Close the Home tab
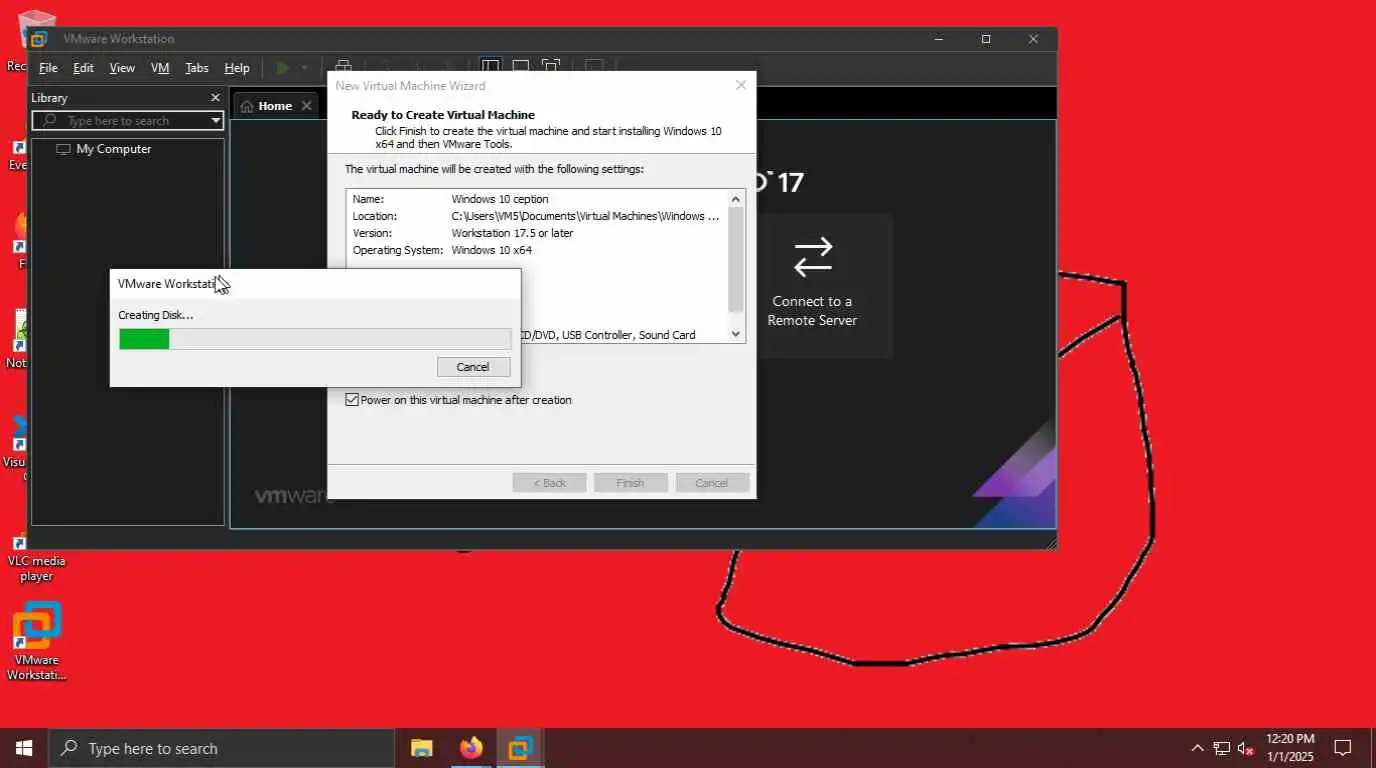The width and height of the screenshot is (1376, 768). click(306, 106)
